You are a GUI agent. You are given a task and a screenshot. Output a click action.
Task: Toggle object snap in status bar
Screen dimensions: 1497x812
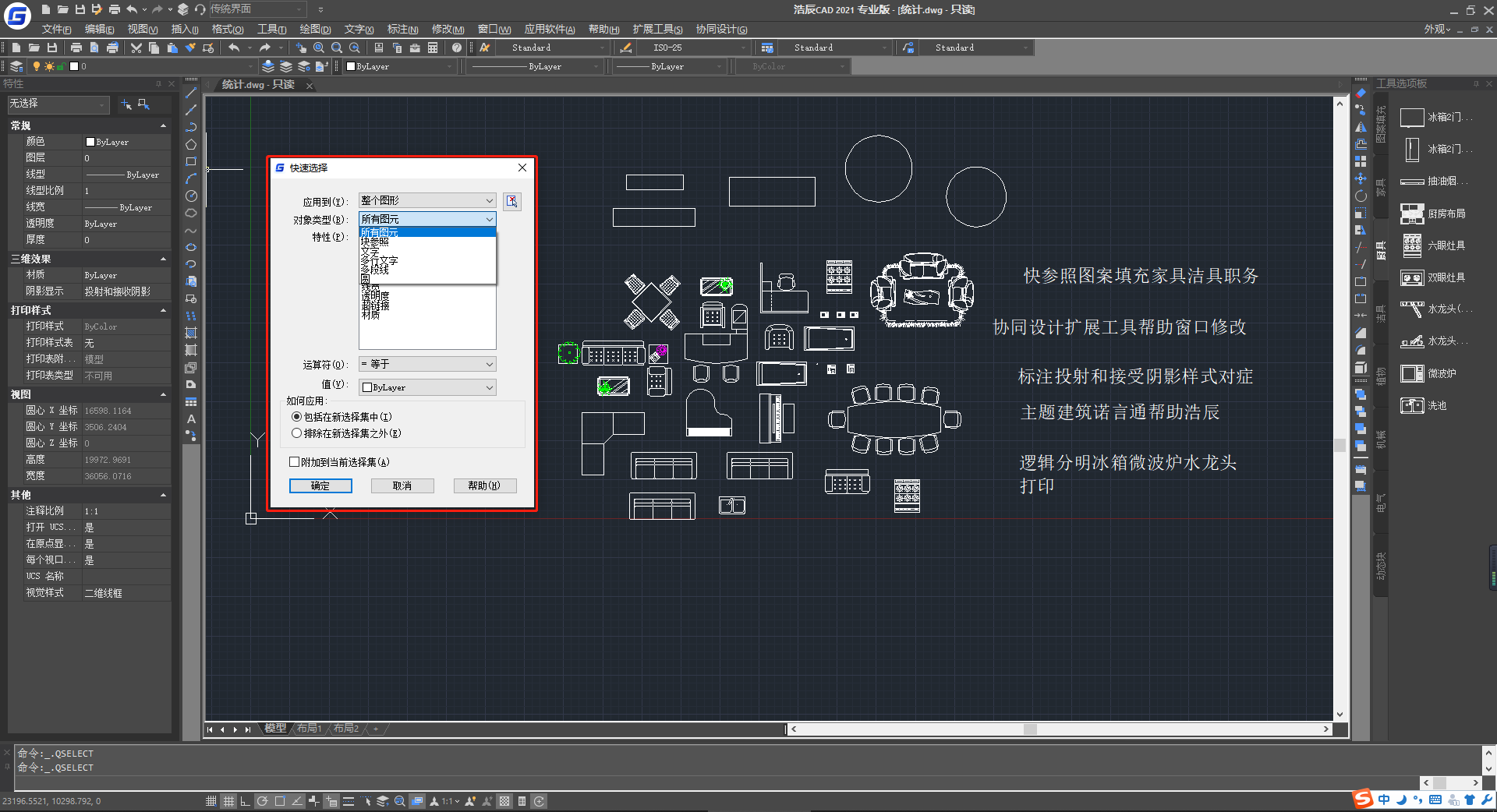click(280, 801)
